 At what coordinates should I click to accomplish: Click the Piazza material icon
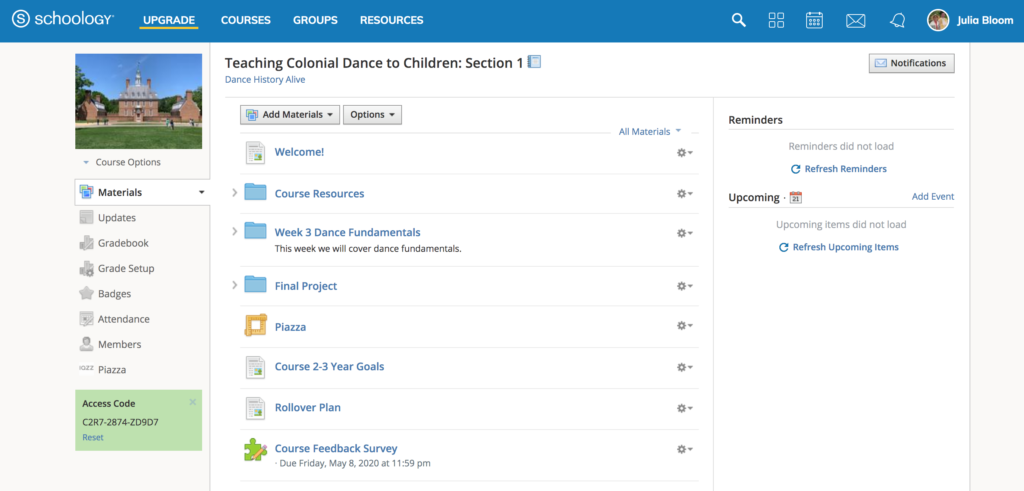tap(255, 326)
